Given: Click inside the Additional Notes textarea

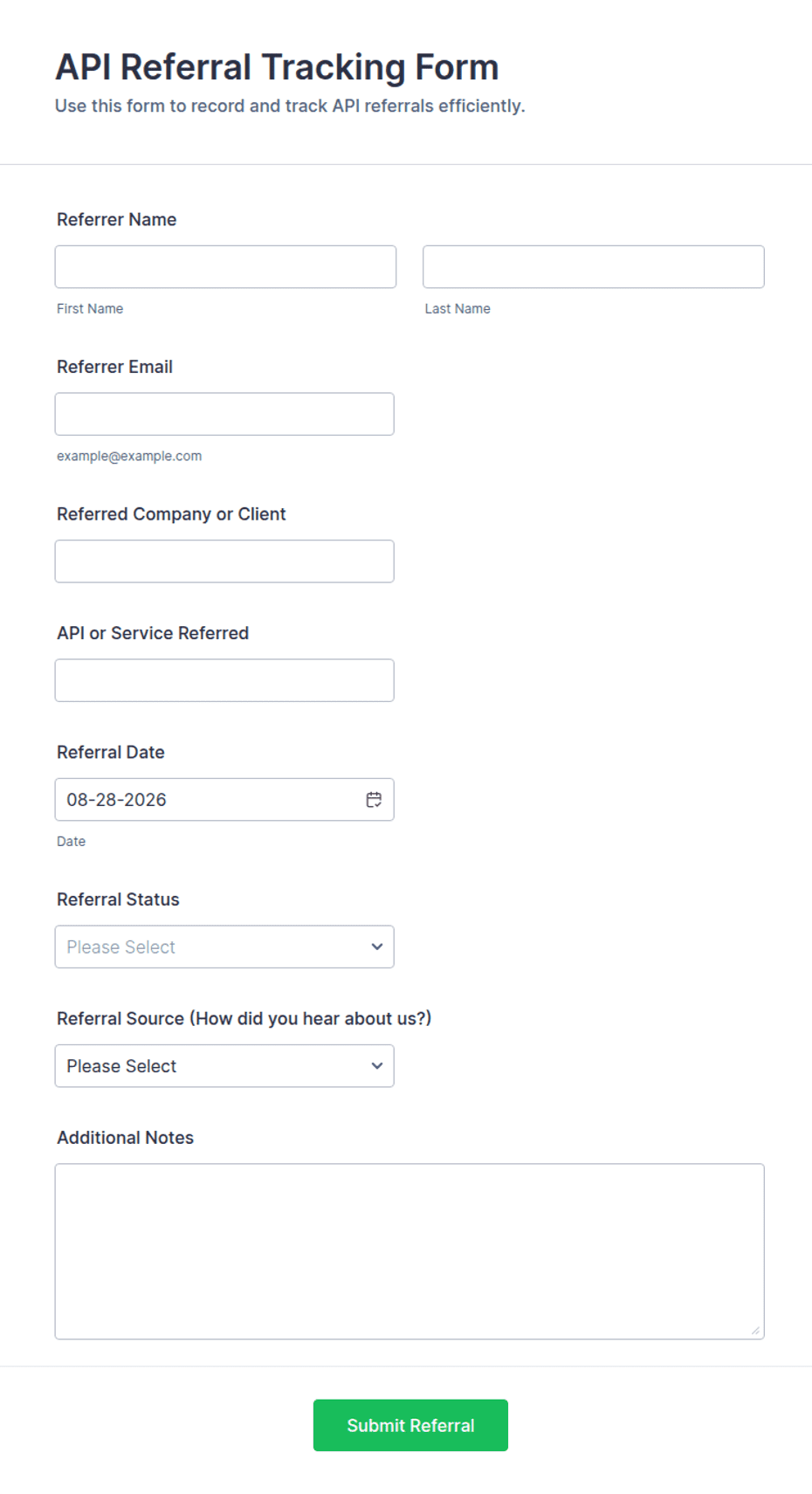Looking at the screenshot, I should pos(409,1251).
